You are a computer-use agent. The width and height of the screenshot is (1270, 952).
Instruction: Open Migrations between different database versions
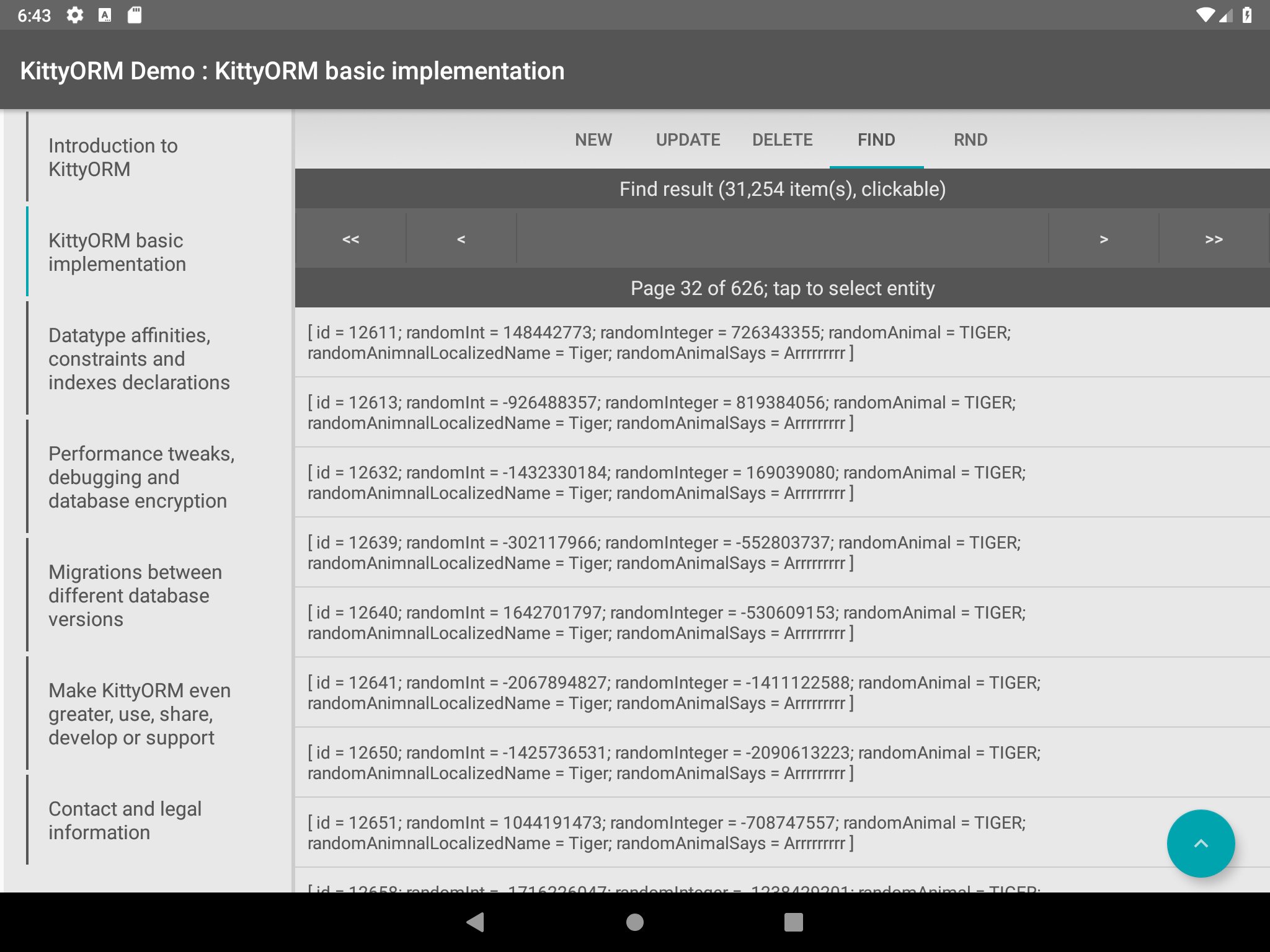tap(158, 595)
